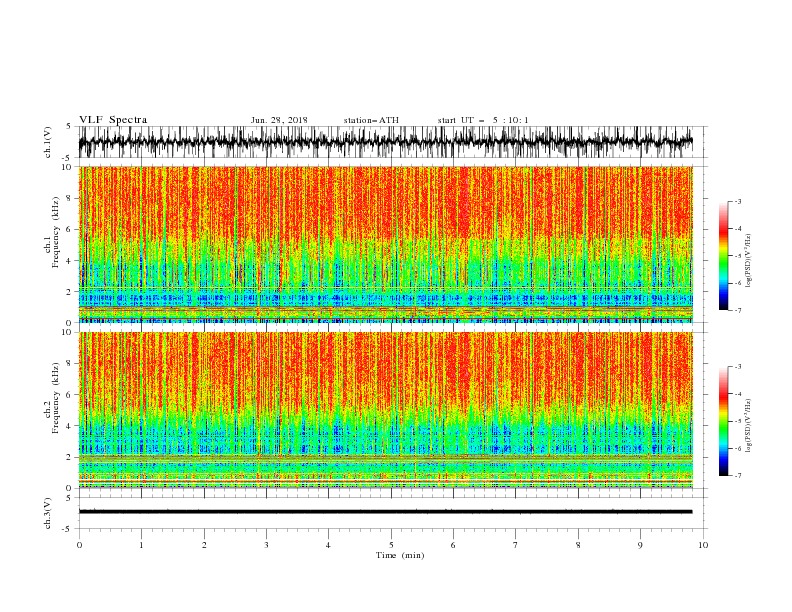The width and height of the screenshot is (792, 612).
Task: Click inside the ch.2 spectrogram panel
Action: [385, 410]
